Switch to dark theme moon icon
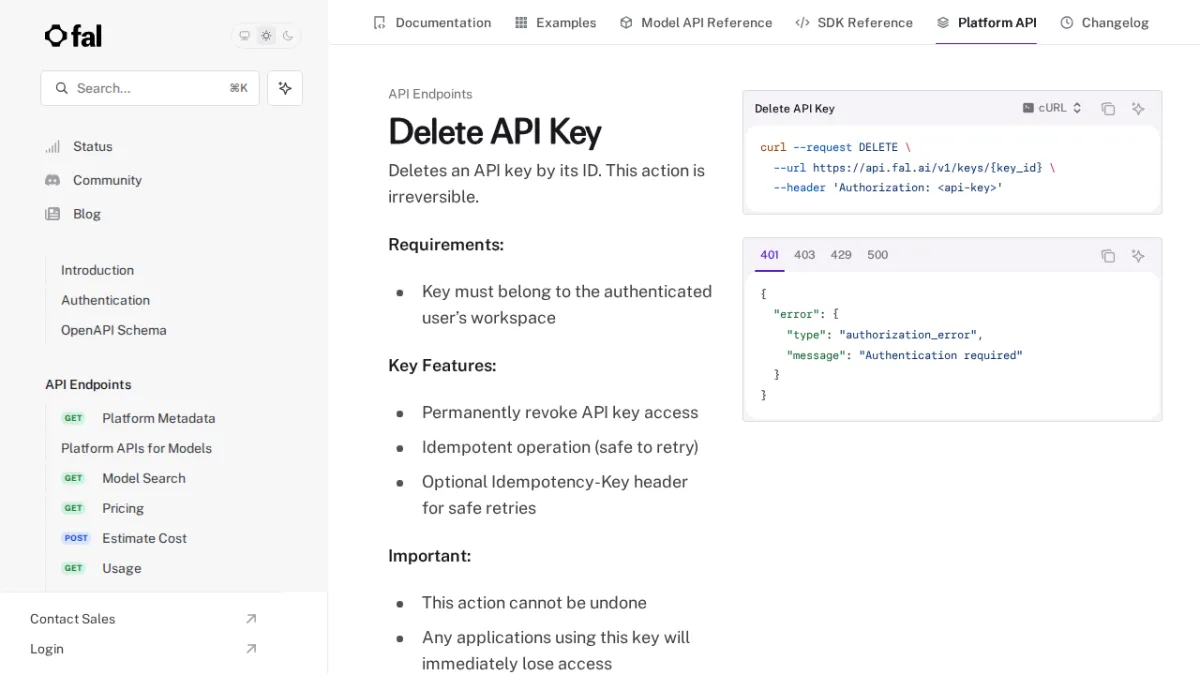 (x=288, y=36)
